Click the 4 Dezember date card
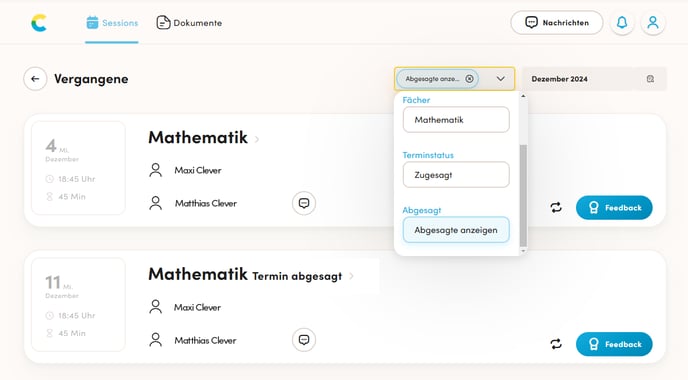The width and height of the screenshot is (688, 380). pos(79,168)
